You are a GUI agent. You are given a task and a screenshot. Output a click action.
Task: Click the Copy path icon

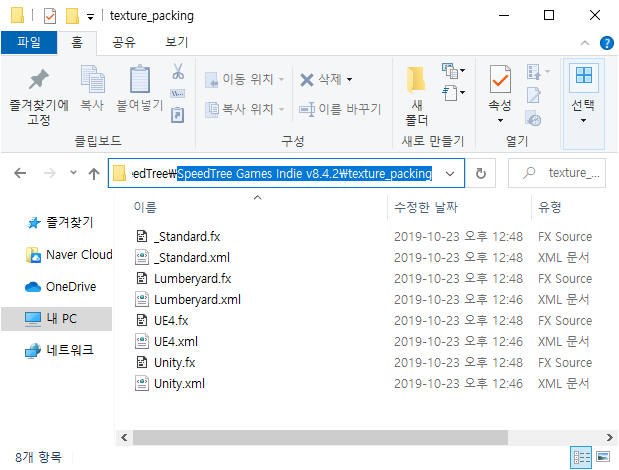[178, 94]
